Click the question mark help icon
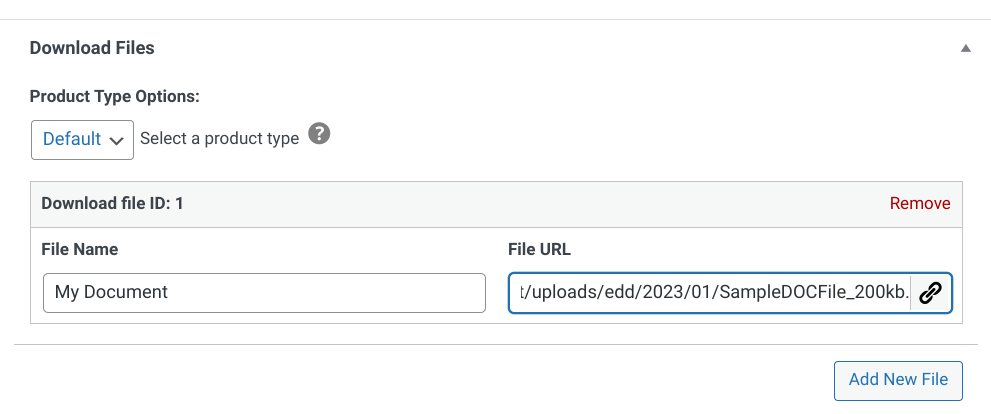This screenshot has width=991, height=414. point(319,133)
